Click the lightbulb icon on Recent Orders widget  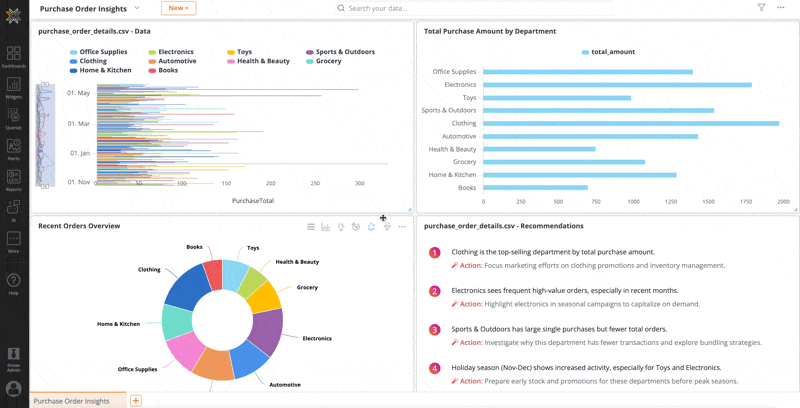pyautogui.click(x=341, y=227)
